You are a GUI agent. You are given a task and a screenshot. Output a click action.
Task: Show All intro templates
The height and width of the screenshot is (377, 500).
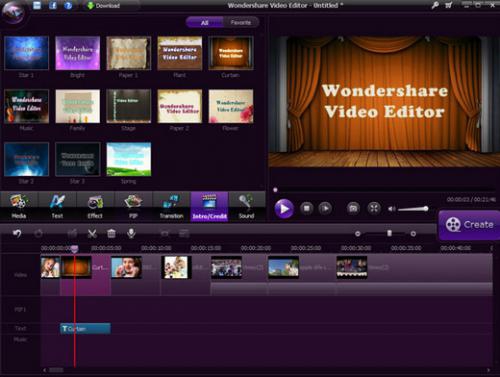[204, 22]
